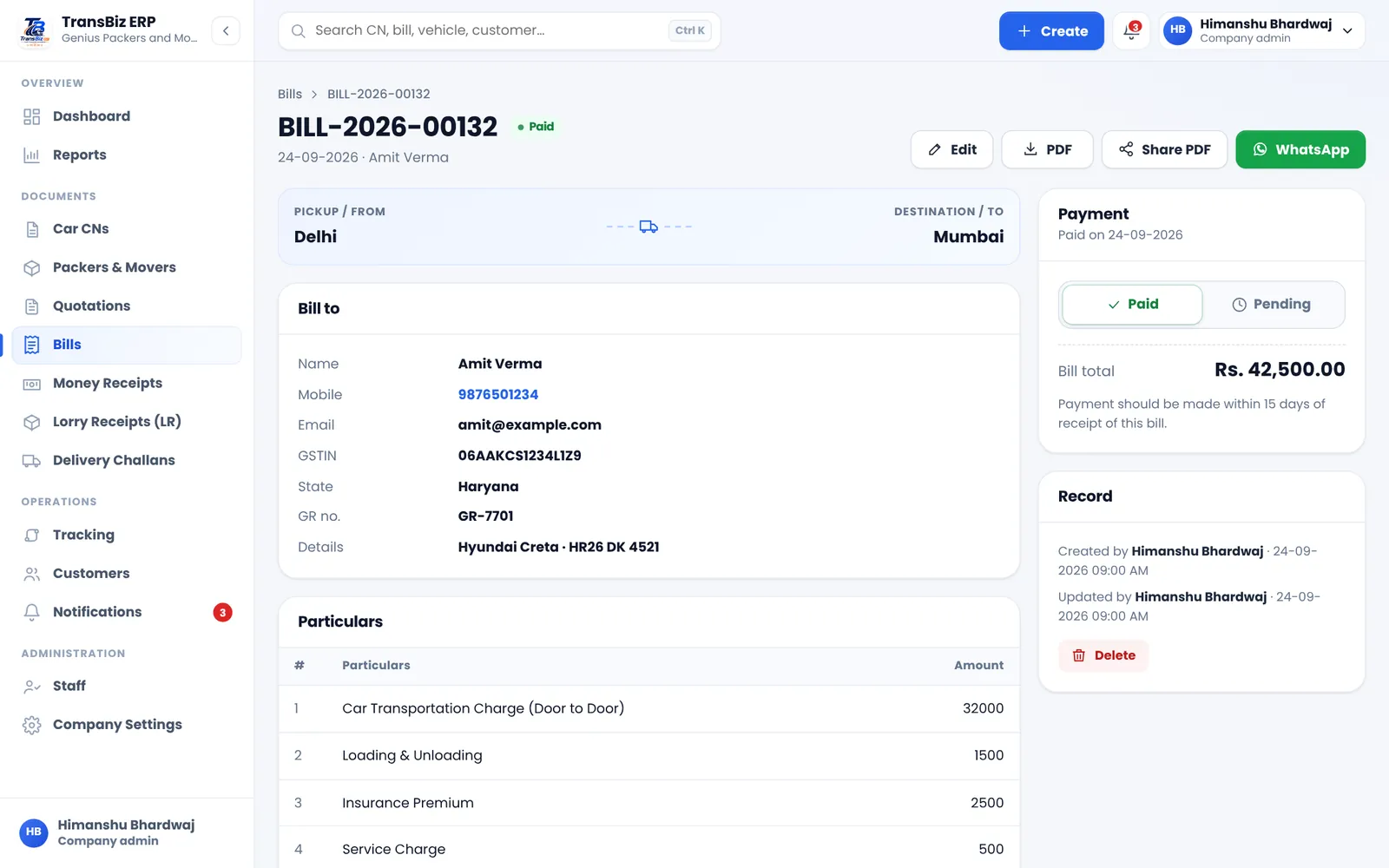Switch payment status to Pending
The image size is (1389, 868).
tap(1272, 305)
